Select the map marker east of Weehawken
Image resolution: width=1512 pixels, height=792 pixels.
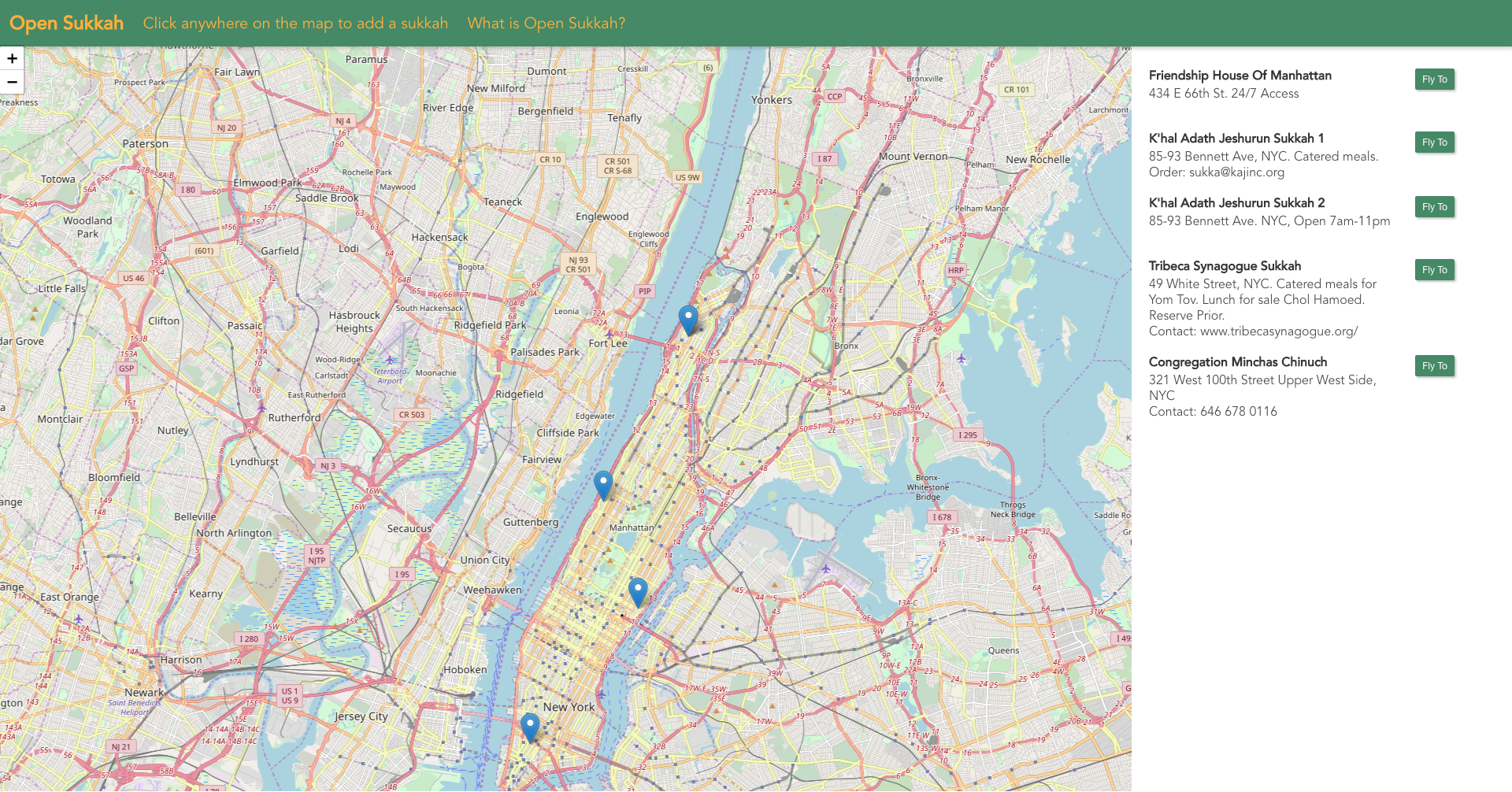(x=638, y=593)
